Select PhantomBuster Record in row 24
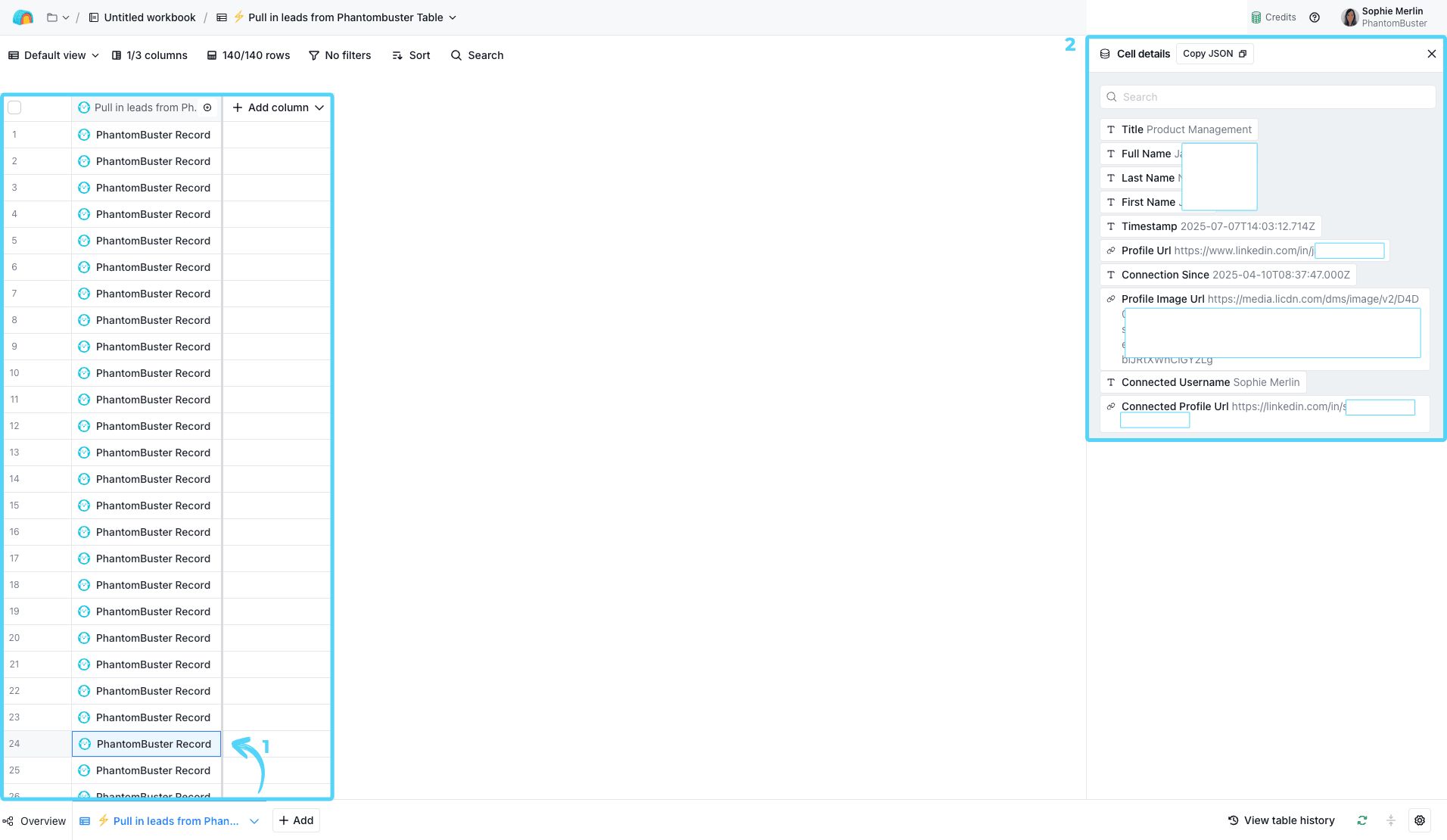The width and height of the screenshot is (1447, 840). [x=146, y=744]
